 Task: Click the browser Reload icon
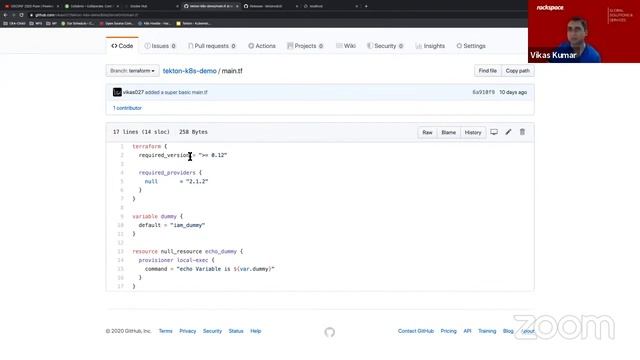click(22, 15)
